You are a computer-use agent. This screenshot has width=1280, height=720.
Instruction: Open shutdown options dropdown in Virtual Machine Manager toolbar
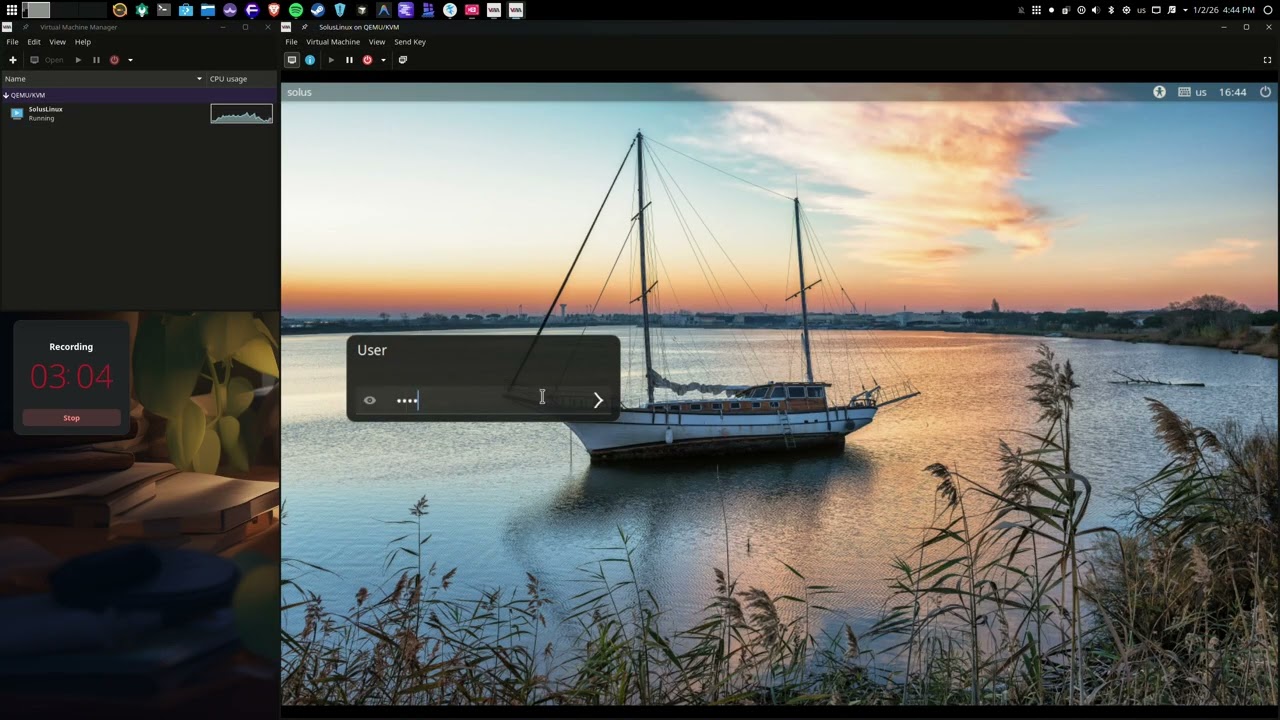pos(130,60)
